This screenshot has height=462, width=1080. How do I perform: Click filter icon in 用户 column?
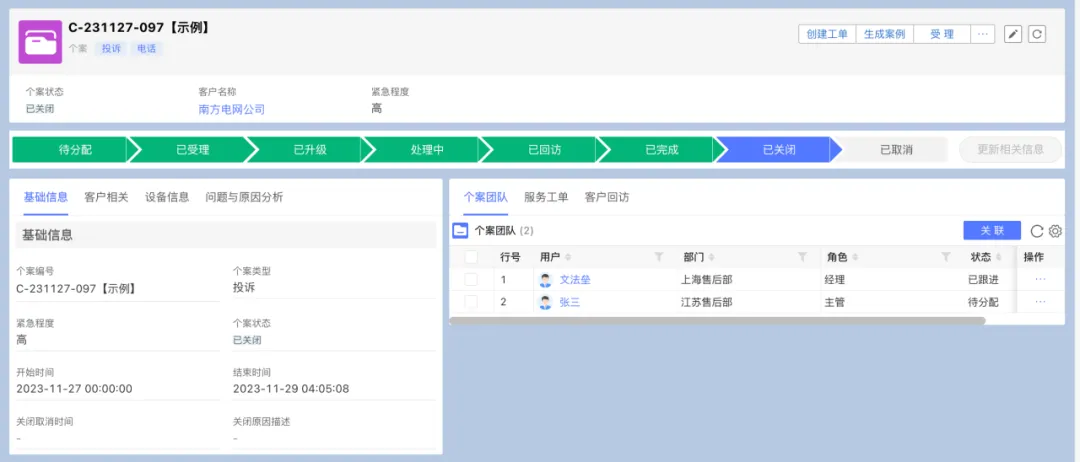[659, 257]
